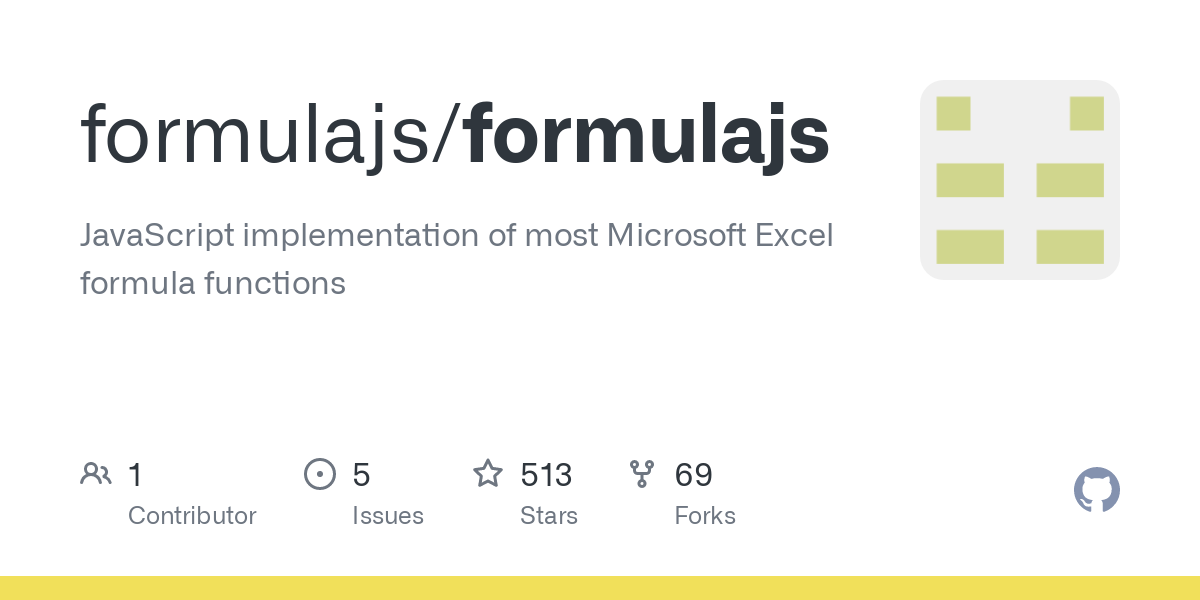Open the GitHub Octocat logo

pos(1097,490)
